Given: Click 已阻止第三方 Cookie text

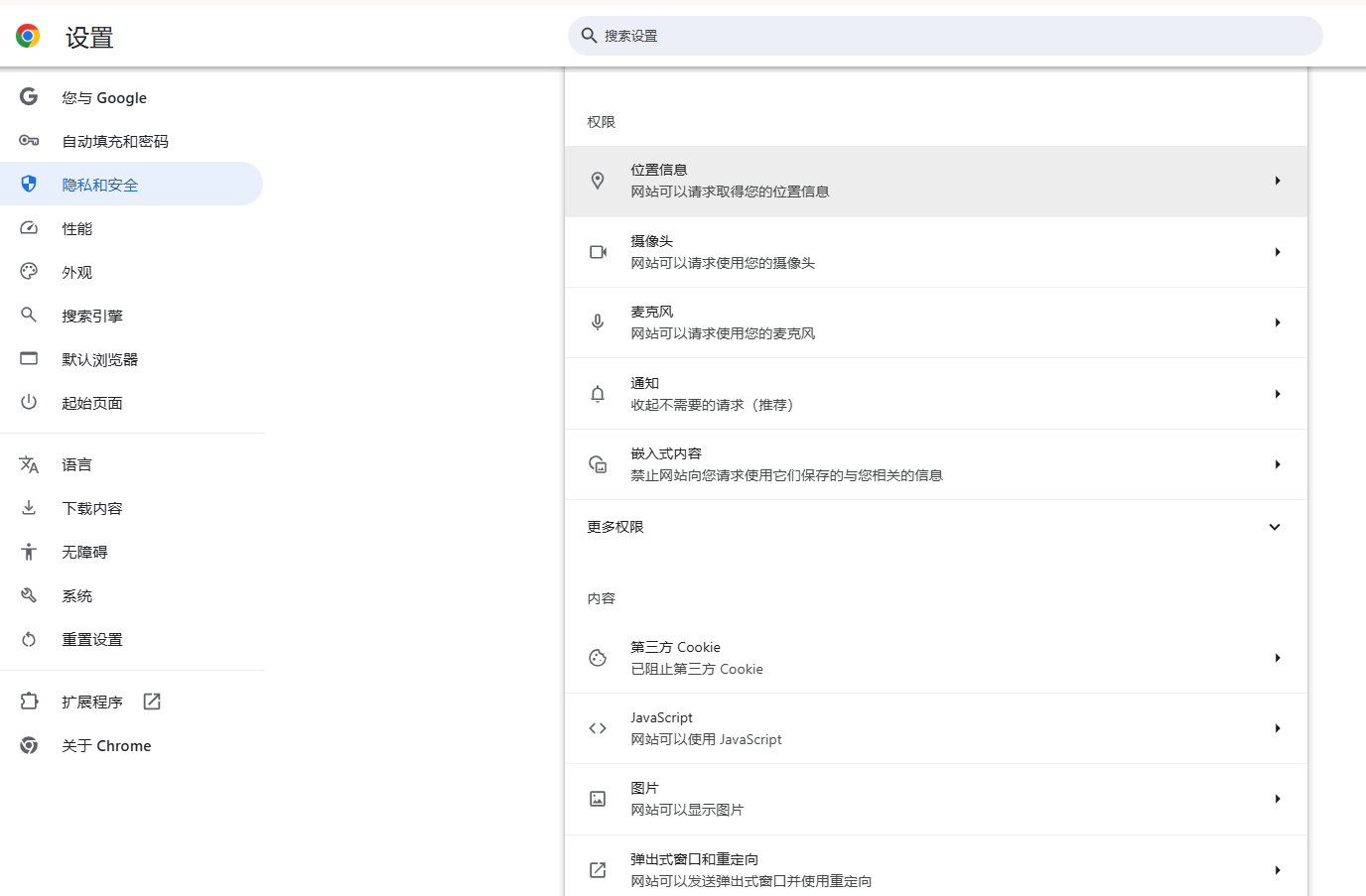Looking at the screenshot, I should [697, 669].
